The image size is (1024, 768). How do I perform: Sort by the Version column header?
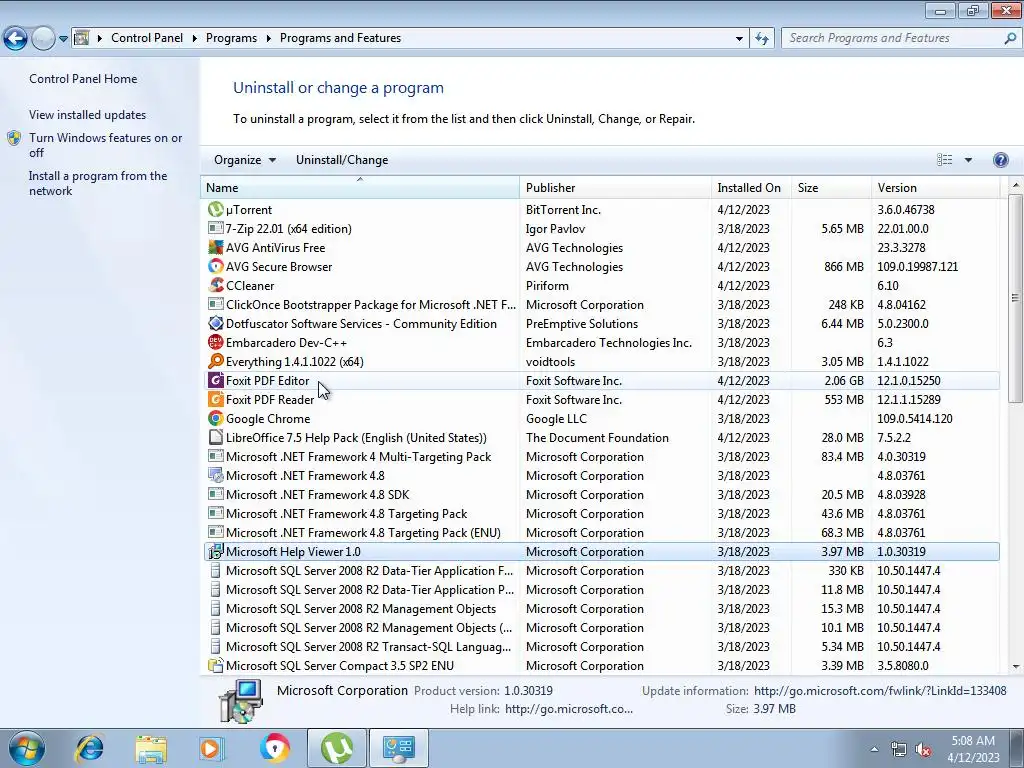click(935, 187)
